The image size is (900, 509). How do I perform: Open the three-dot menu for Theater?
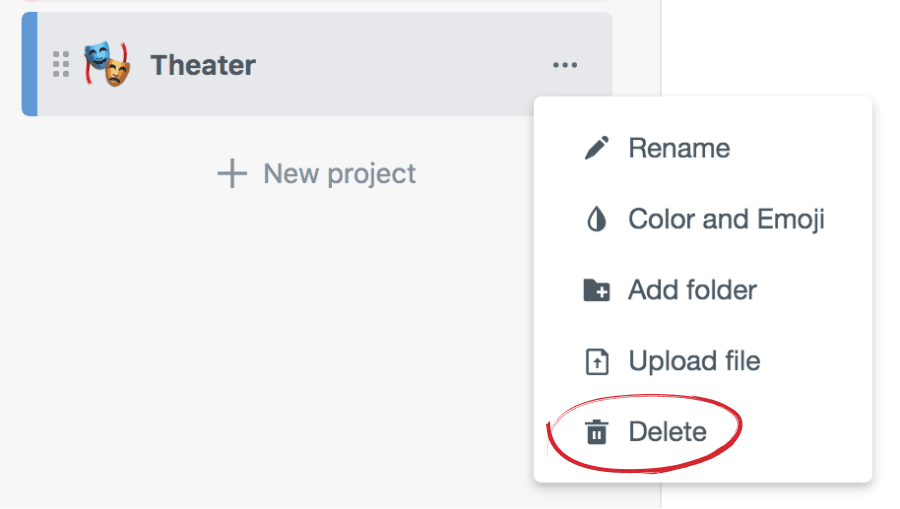coord(565,65)
